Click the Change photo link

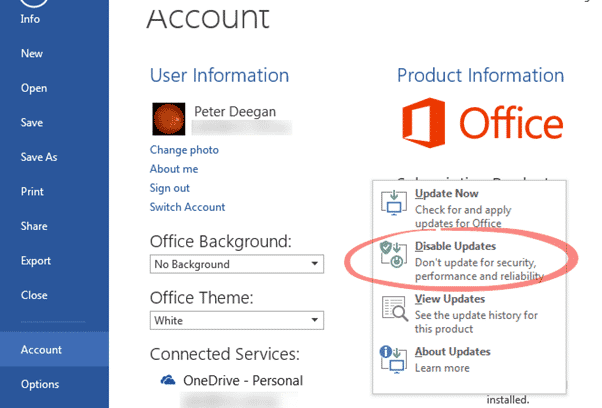coord(184,150)
